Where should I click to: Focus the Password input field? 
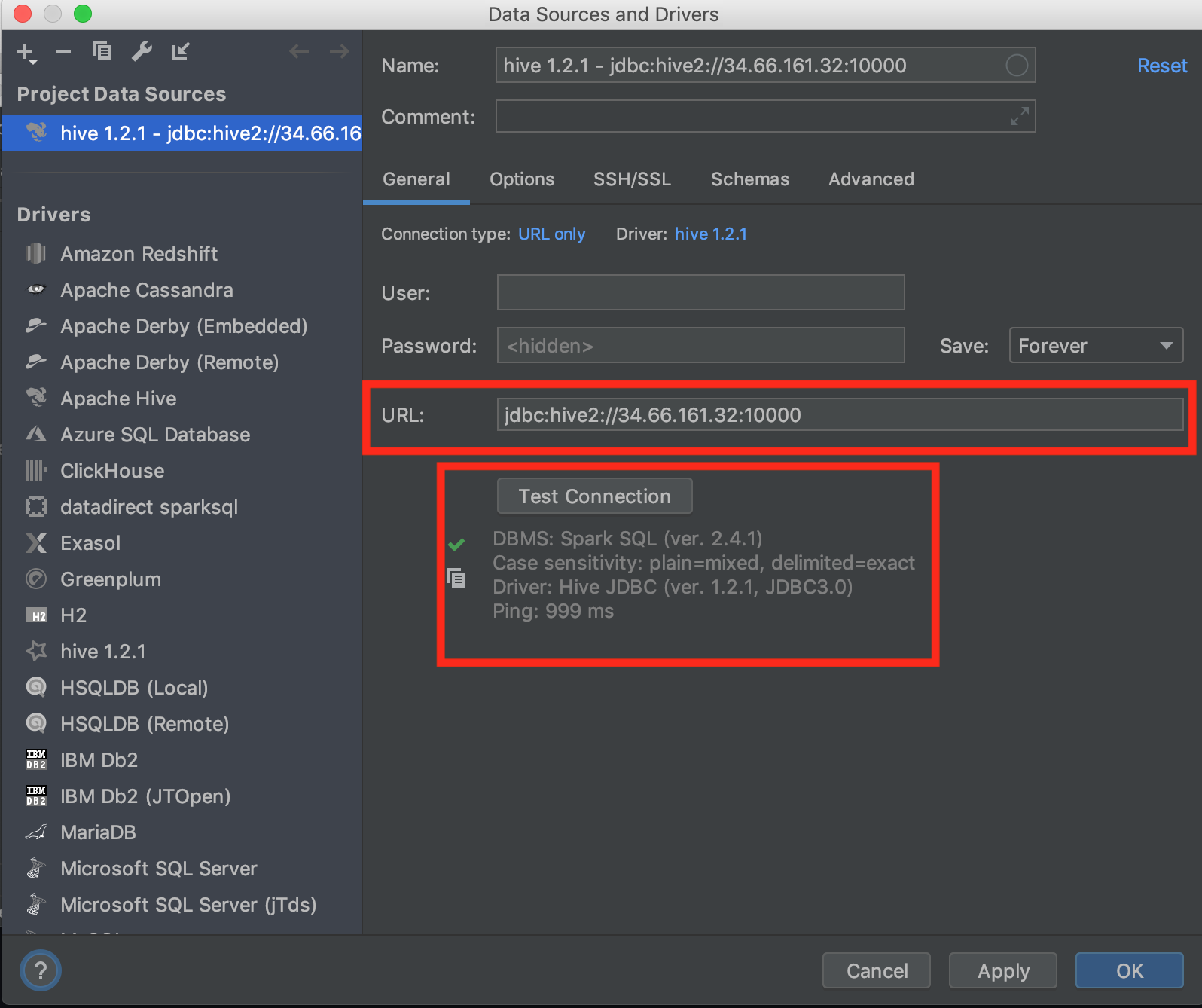click(700, 345)
